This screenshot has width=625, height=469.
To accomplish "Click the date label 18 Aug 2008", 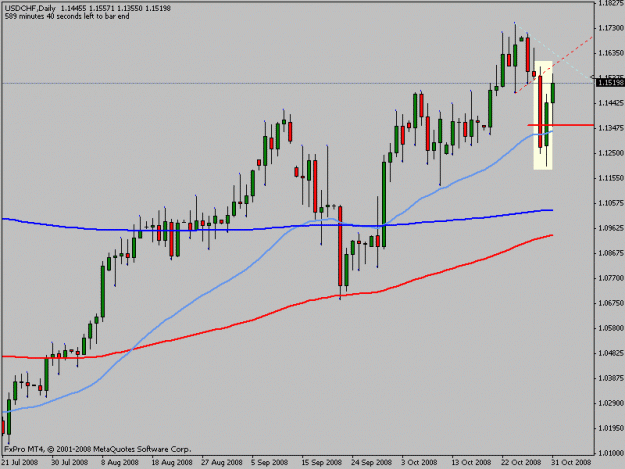I will pyautogui.click(x=172, y=462).
